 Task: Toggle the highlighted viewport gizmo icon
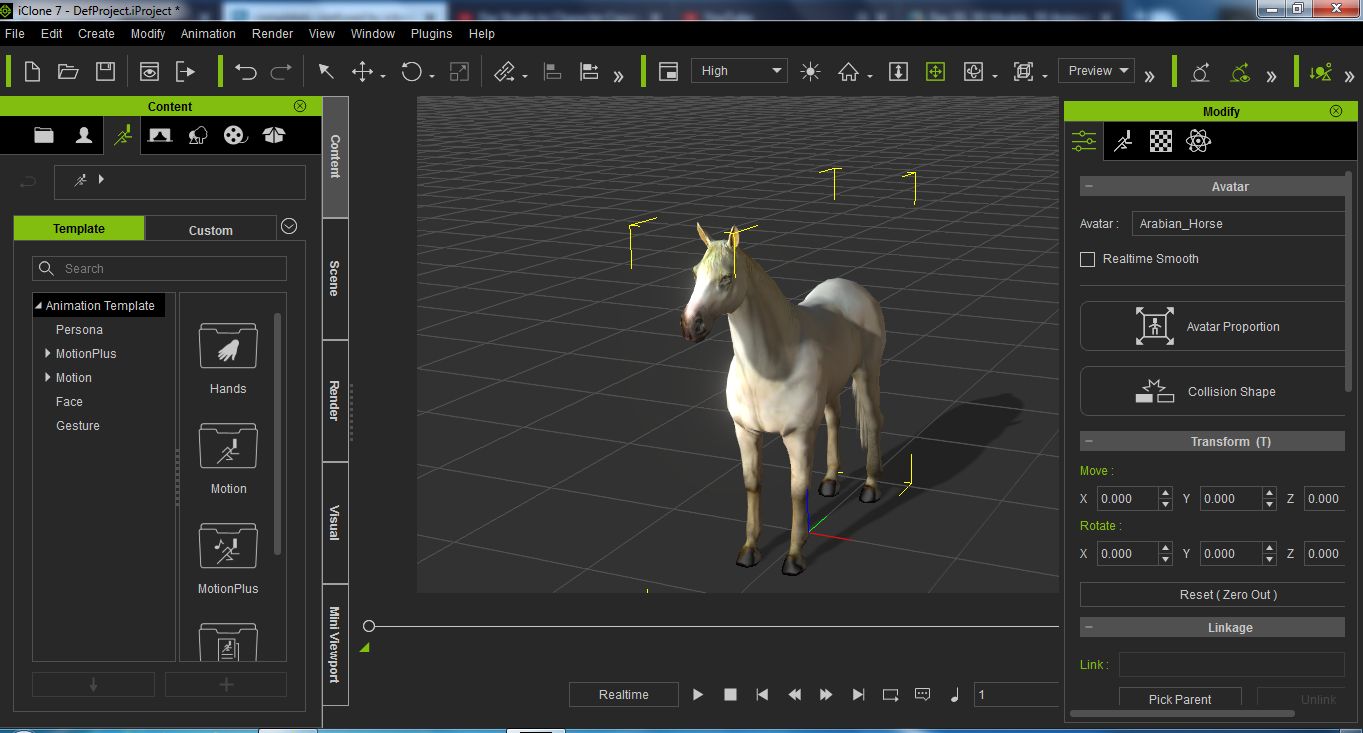pos(935,71)
